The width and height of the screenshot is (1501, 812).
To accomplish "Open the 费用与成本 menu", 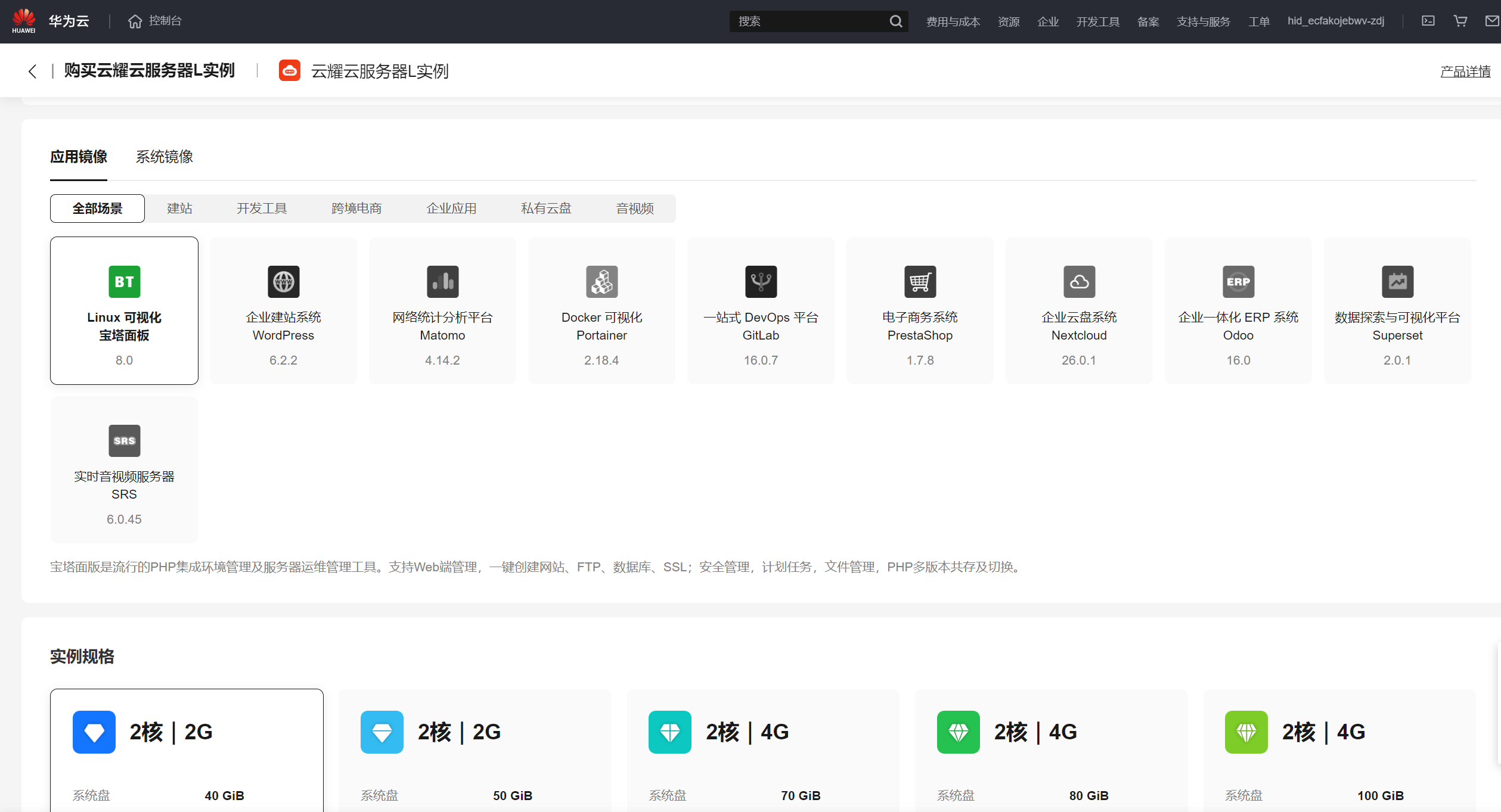I will tap(953, 21).
